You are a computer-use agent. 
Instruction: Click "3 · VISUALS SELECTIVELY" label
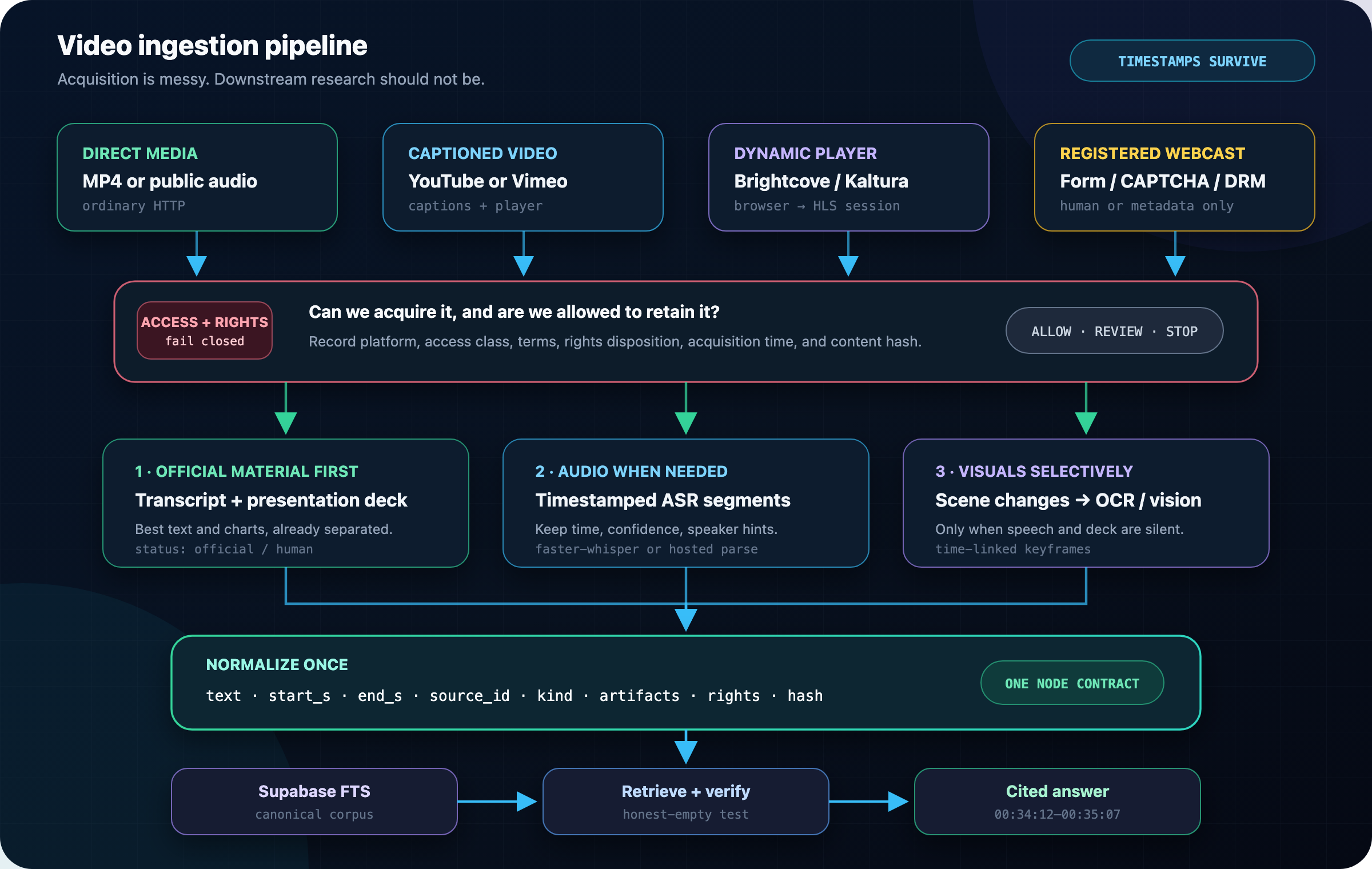1034,471
